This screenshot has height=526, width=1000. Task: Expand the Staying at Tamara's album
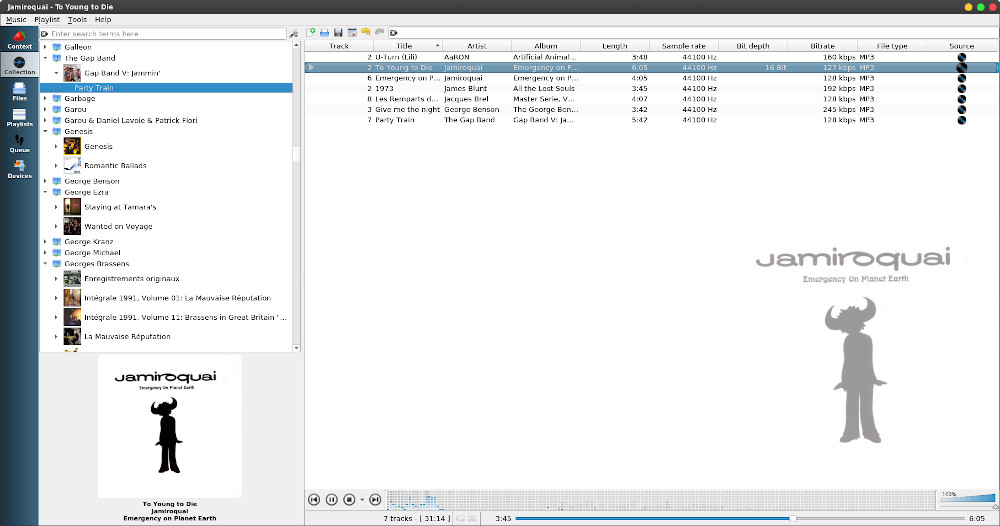[56, 207]
